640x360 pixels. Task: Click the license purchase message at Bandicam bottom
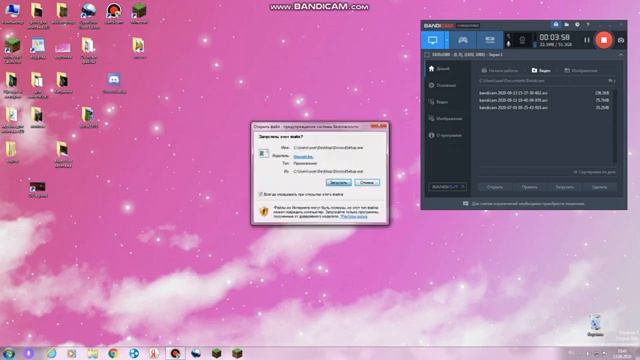pyautogui.click(x=524, y=203)
